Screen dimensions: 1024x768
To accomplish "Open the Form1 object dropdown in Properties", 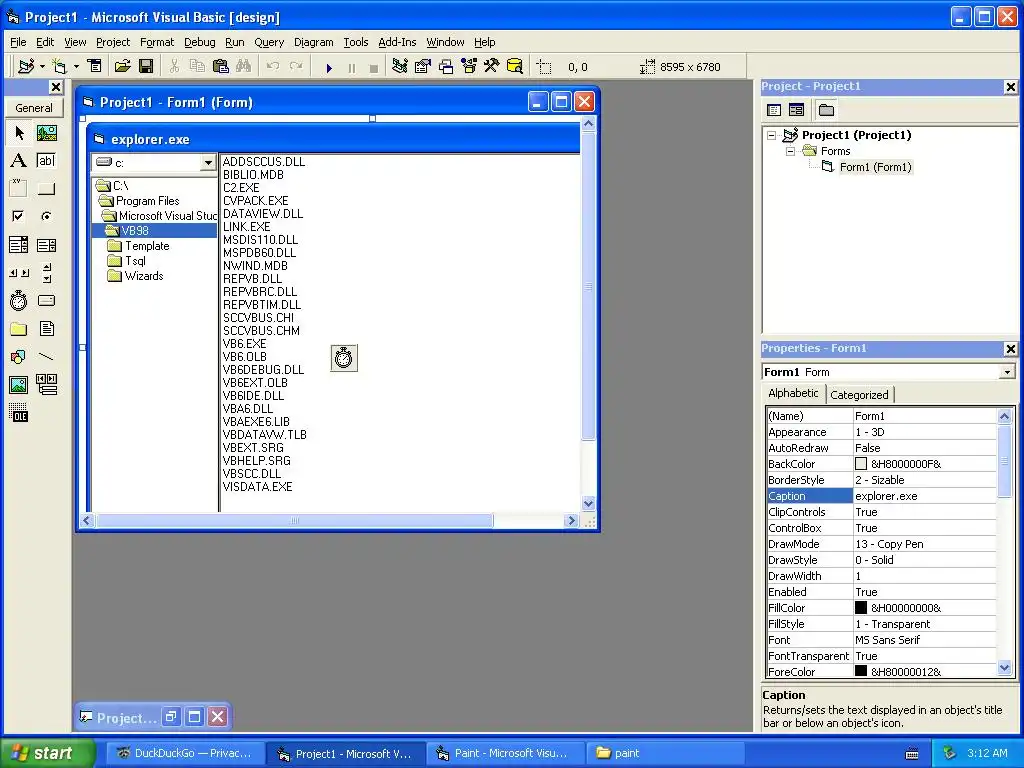I will 1007,372.
